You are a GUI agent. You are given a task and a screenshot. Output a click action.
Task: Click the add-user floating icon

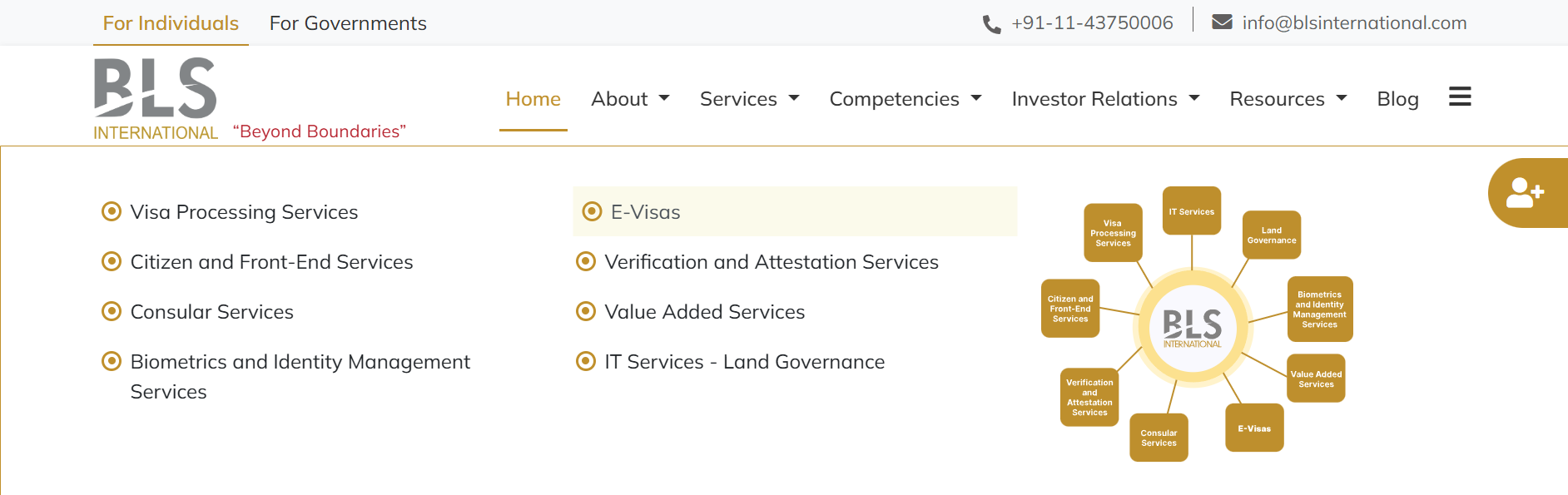coord(1526,193)
